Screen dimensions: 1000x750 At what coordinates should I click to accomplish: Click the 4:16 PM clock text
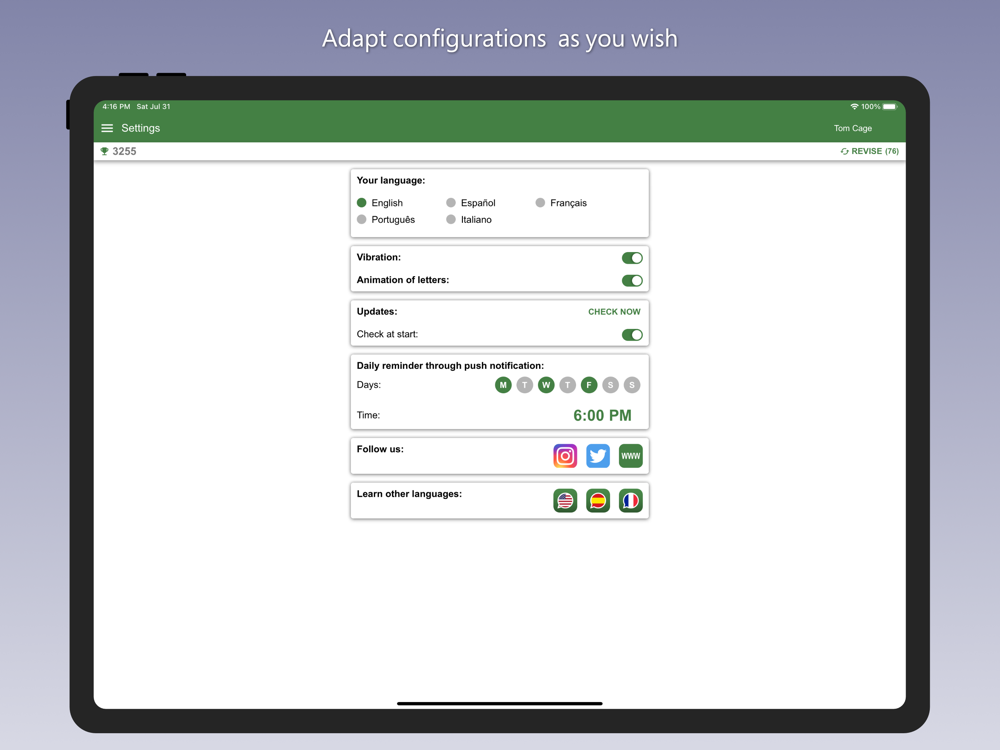[x=116, y=107]
